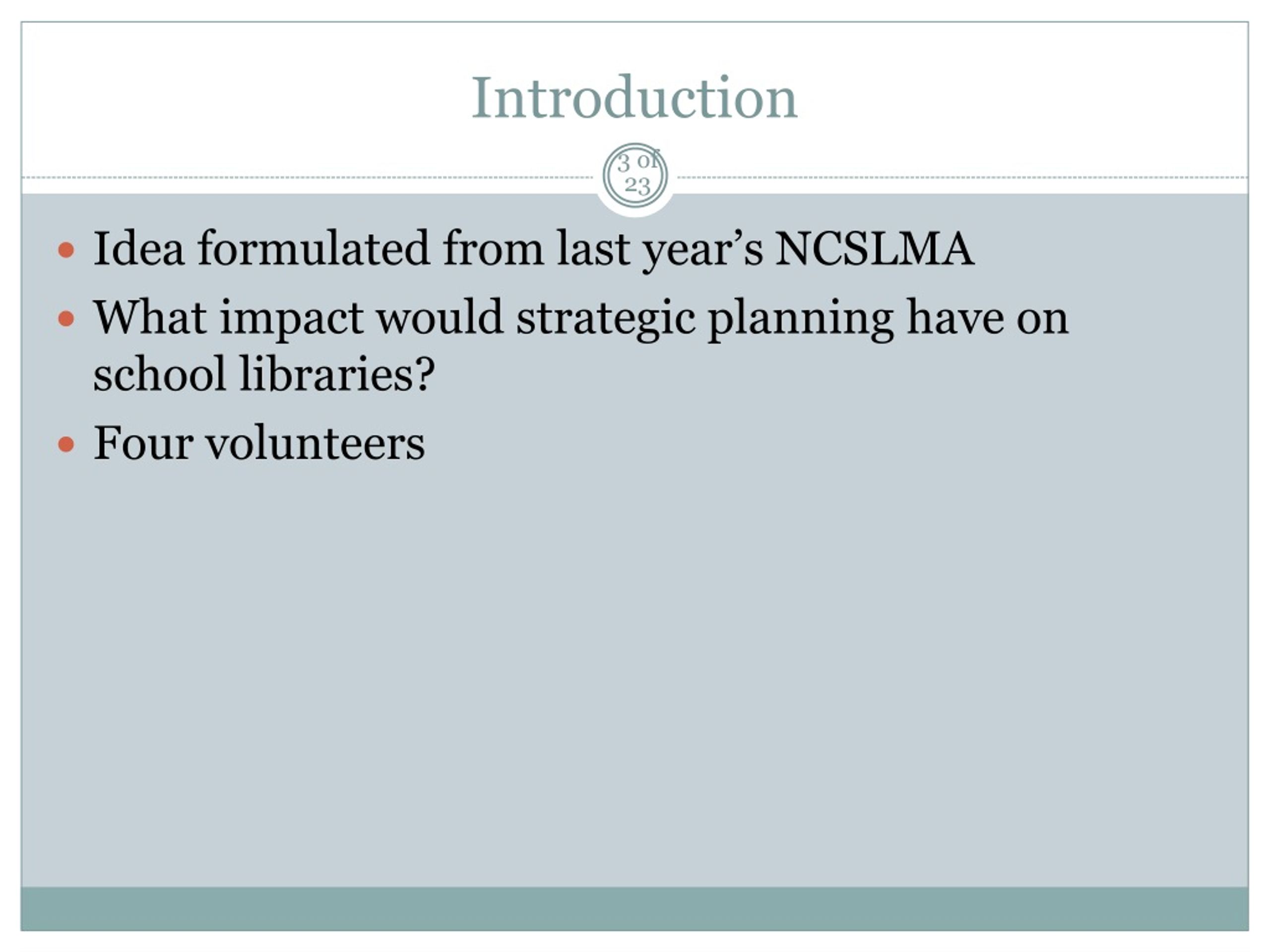Select the orange bullet before 'Four volunteers'
Screen dimensions: 1270x952
pyautogui.click(x=66, y=444)
